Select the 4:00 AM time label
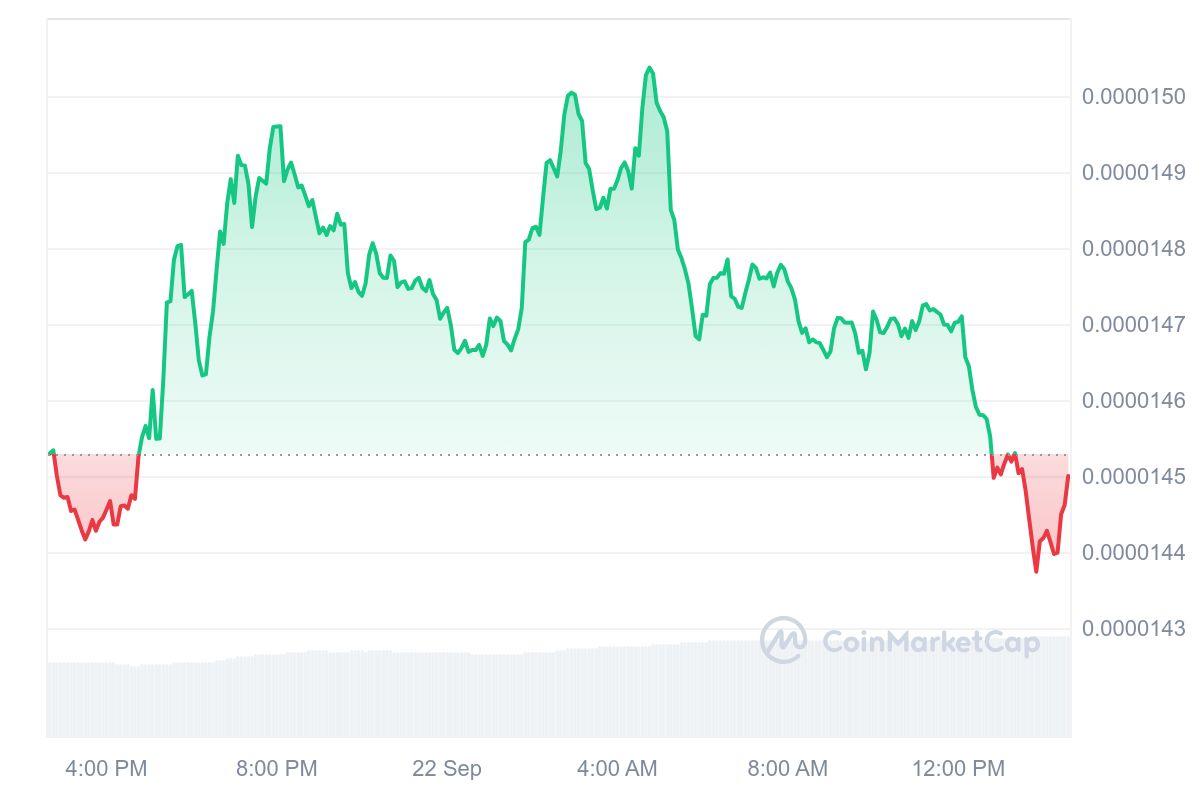The width and height of the screenshot is (1200, 800). click(617, 769)
